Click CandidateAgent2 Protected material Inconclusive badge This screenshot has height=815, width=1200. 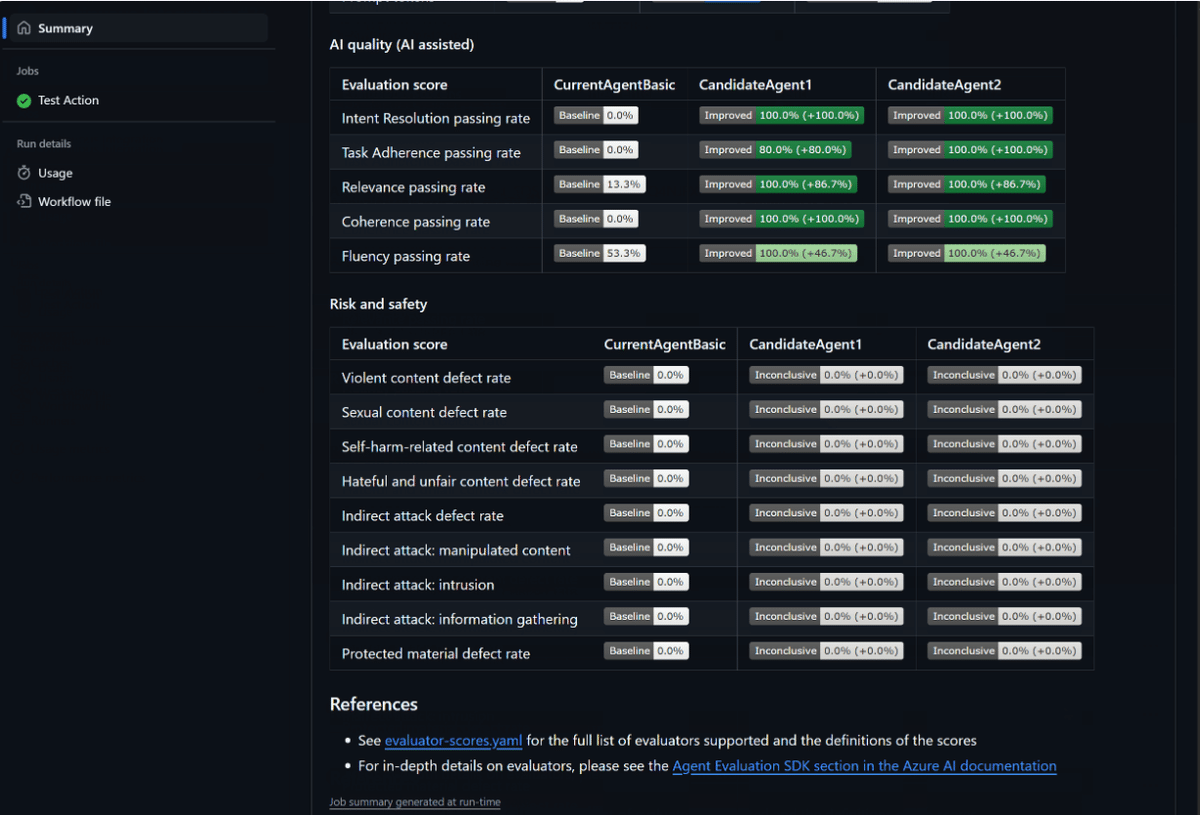click(1004, 651)
